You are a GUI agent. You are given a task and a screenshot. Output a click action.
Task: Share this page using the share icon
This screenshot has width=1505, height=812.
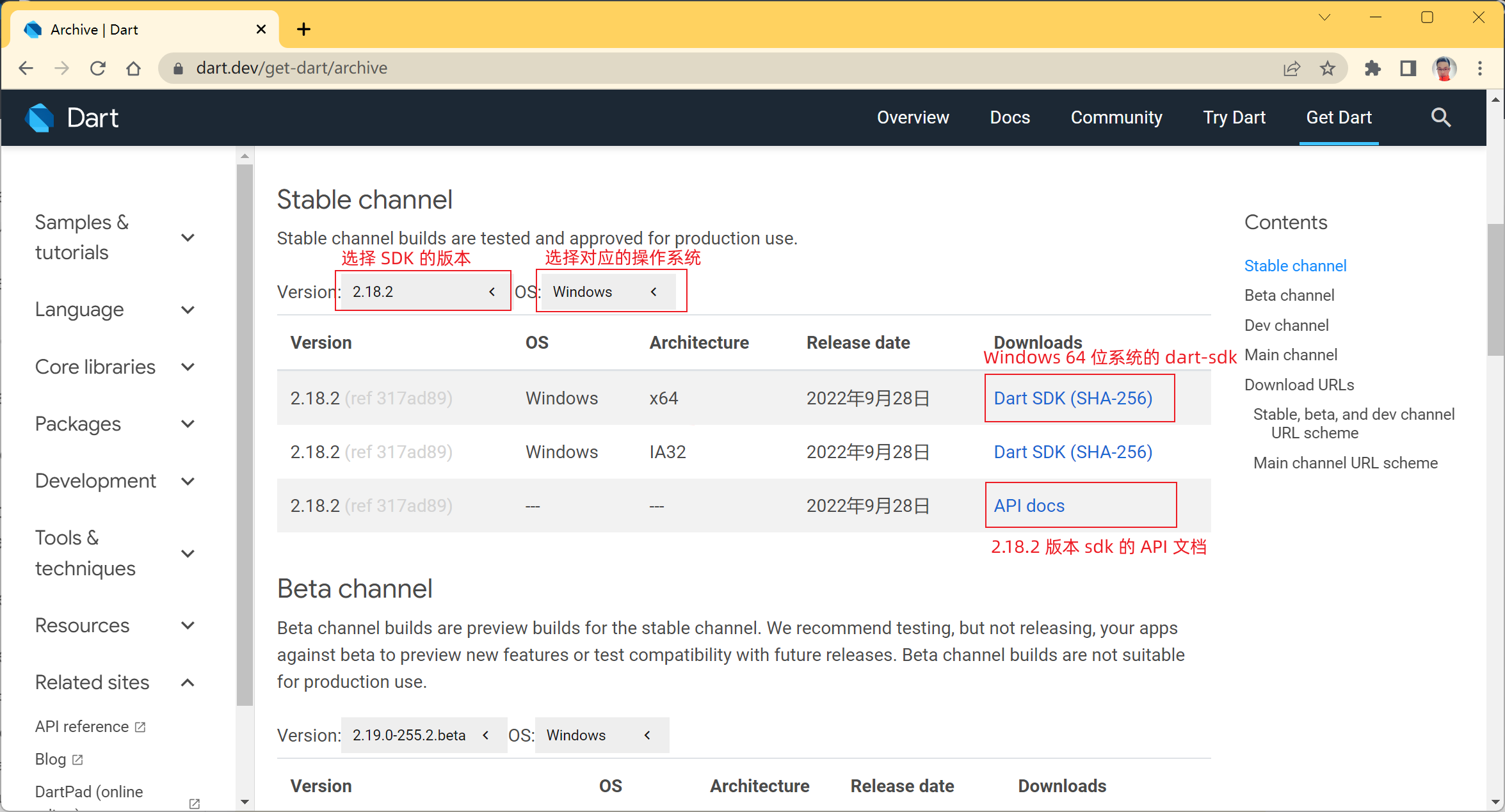1292,68
